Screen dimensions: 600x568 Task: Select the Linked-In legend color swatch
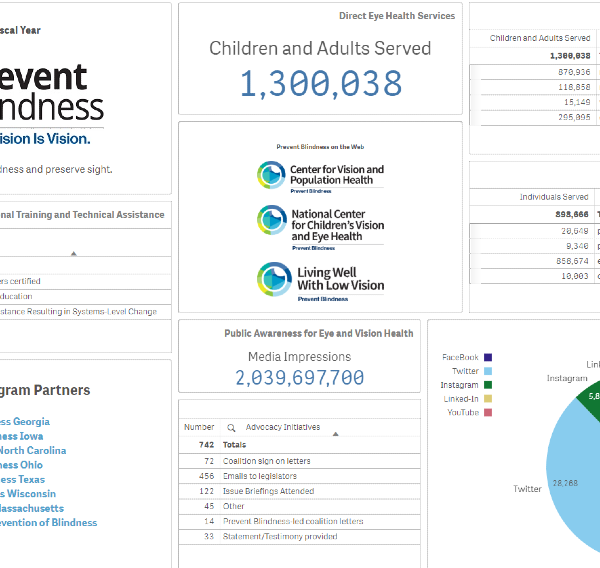488,398
